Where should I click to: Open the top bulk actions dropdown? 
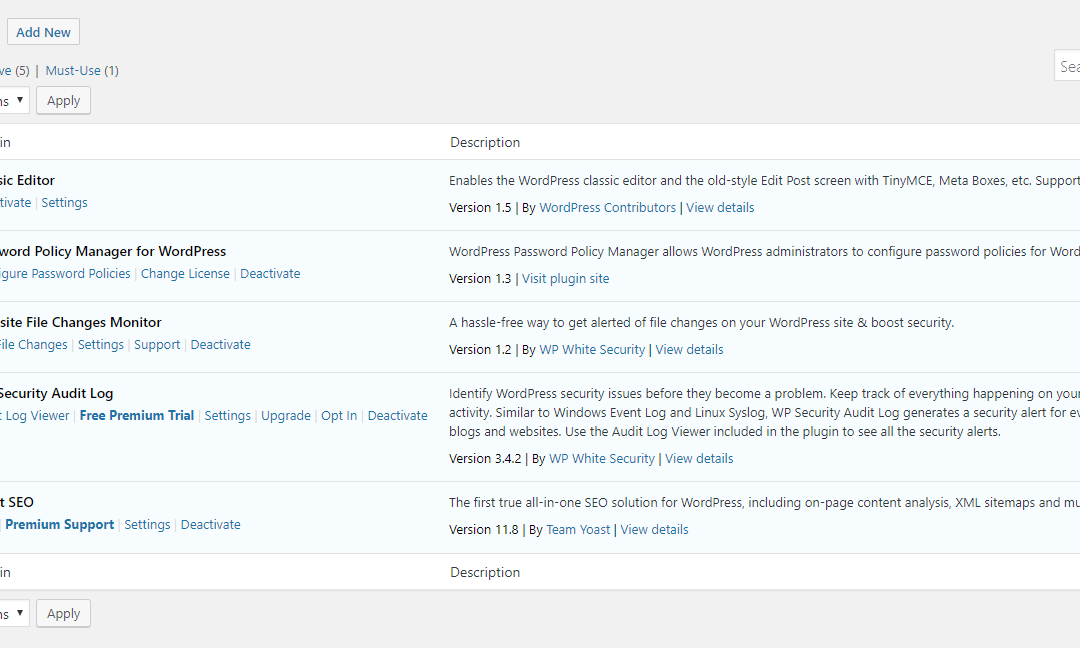point(14,101)
